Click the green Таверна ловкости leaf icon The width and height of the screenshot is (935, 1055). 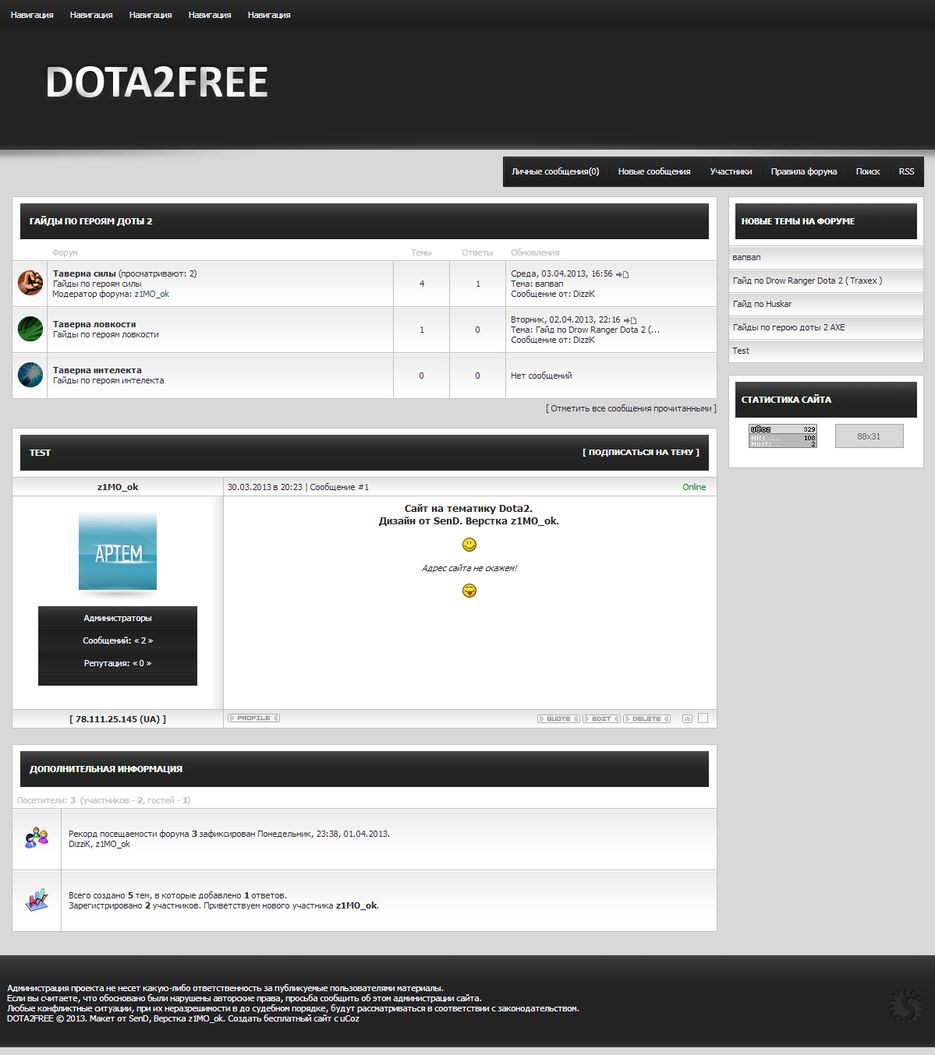click(29, 328)
